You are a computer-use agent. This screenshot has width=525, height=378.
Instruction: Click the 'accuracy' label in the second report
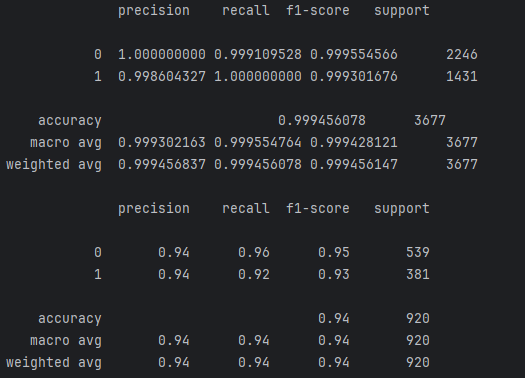[x=70, y=319]
